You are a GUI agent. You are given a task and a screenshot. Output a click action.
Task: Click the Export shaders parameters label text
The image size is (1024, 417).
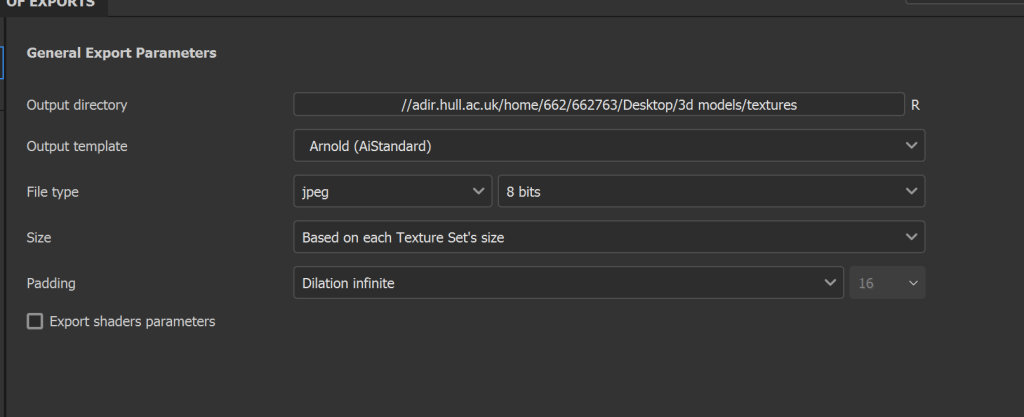[132, 321]
